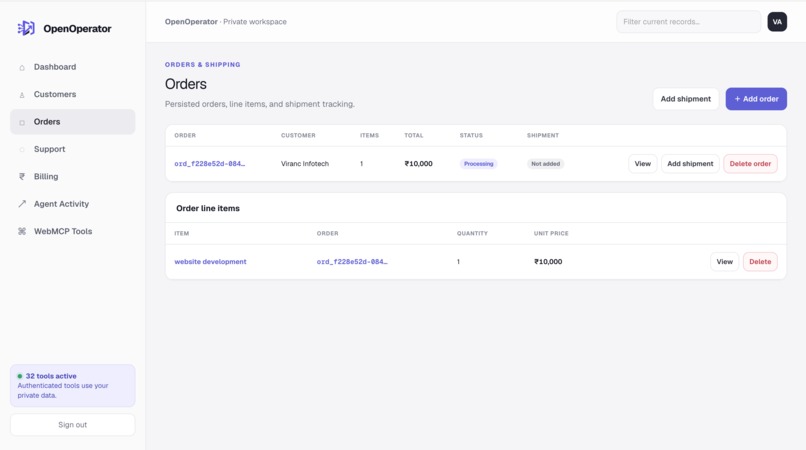The height and width of the screenshot is (450, 806).
Task: Open order ID link in Orders table
Action: 210,164
